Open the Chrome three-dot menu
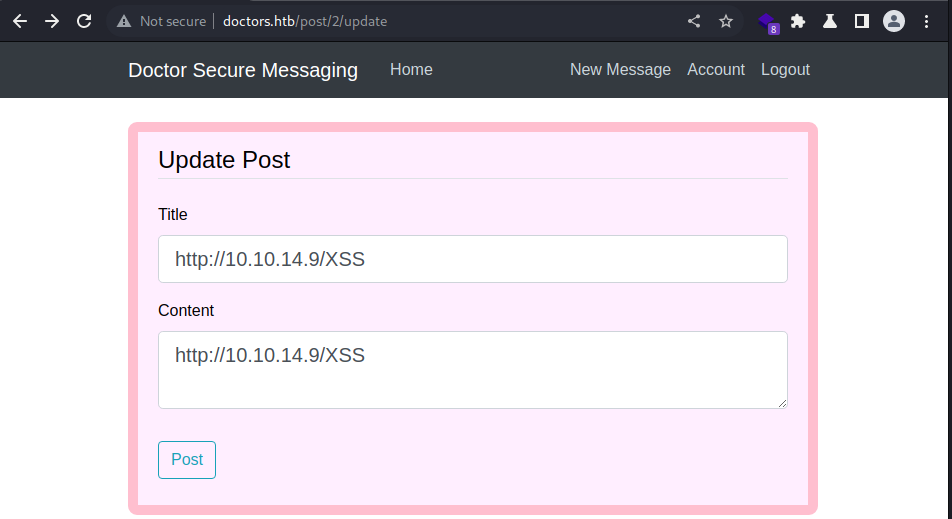Screen dimensions: 952x519 926,21
